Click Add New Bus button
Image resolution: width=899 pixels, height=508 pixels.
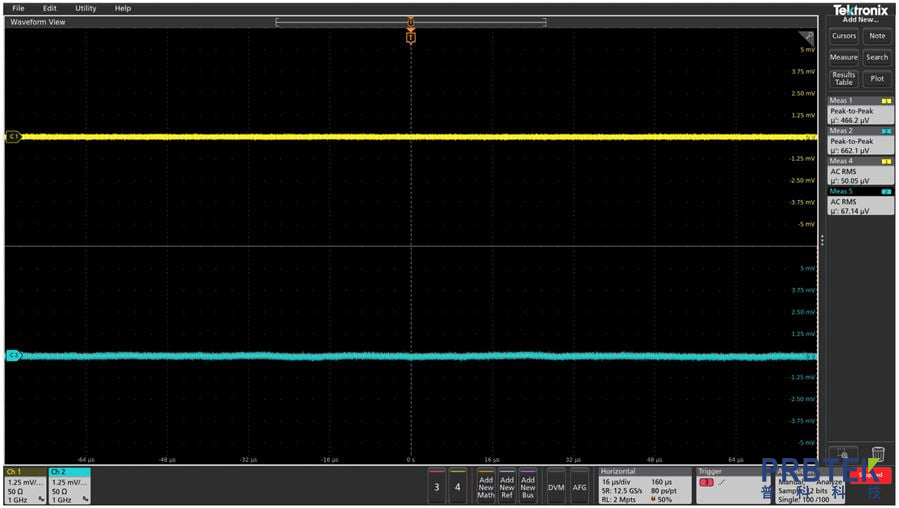pos(528,487)
